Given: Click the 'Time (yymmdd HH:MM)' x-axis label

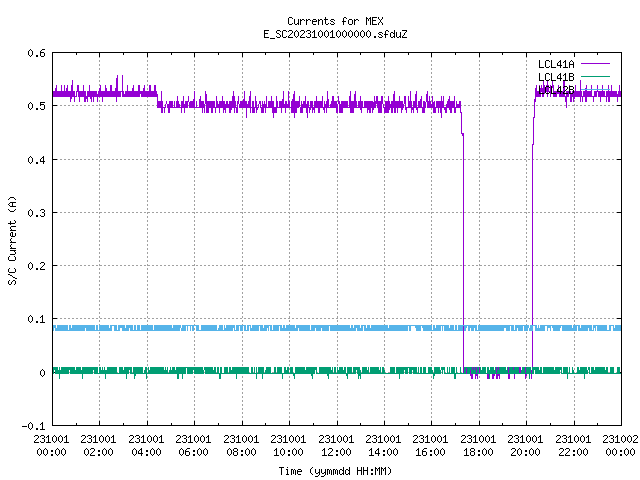Looking at the screenshot, I should tap(335, 471).
